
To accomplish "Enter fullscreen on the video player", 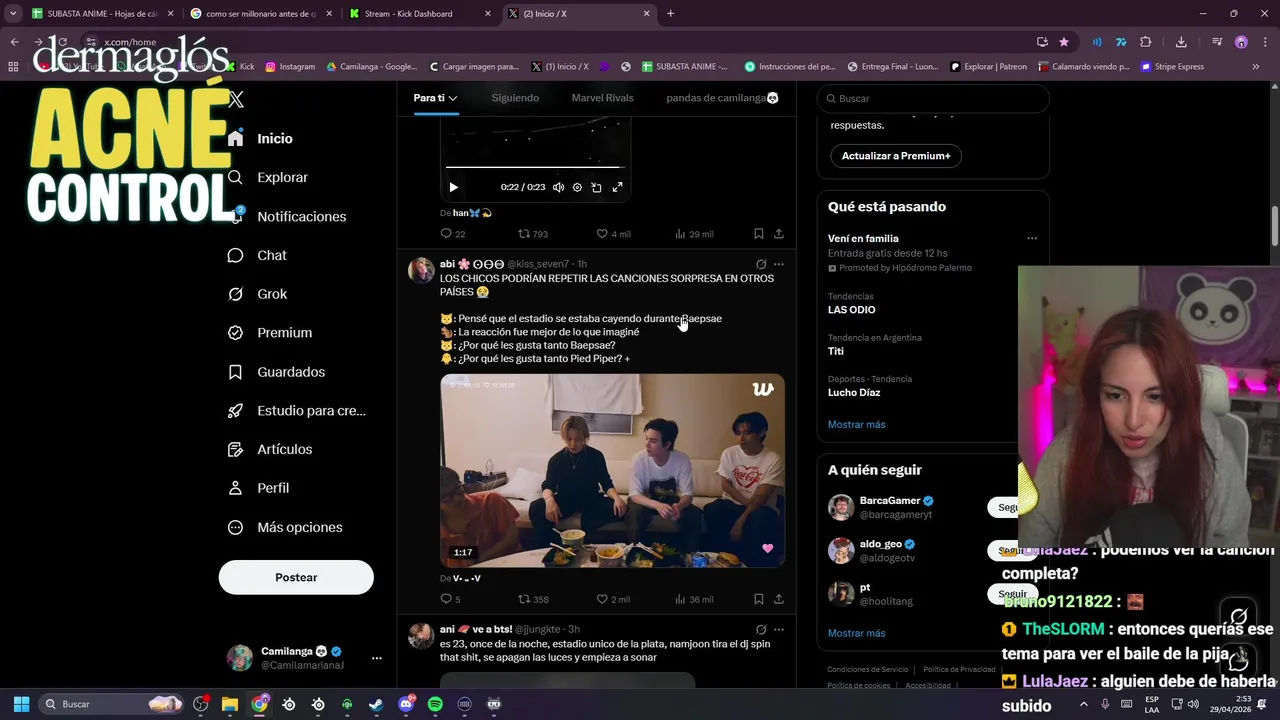I will 617,187.
